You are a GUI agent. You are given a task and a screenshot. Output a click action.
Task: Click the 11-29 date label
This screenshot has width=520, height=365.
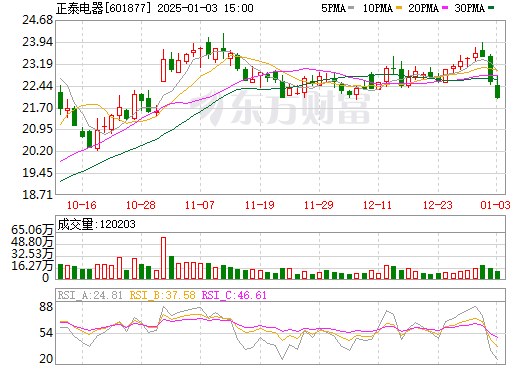[x=319, y=205]
